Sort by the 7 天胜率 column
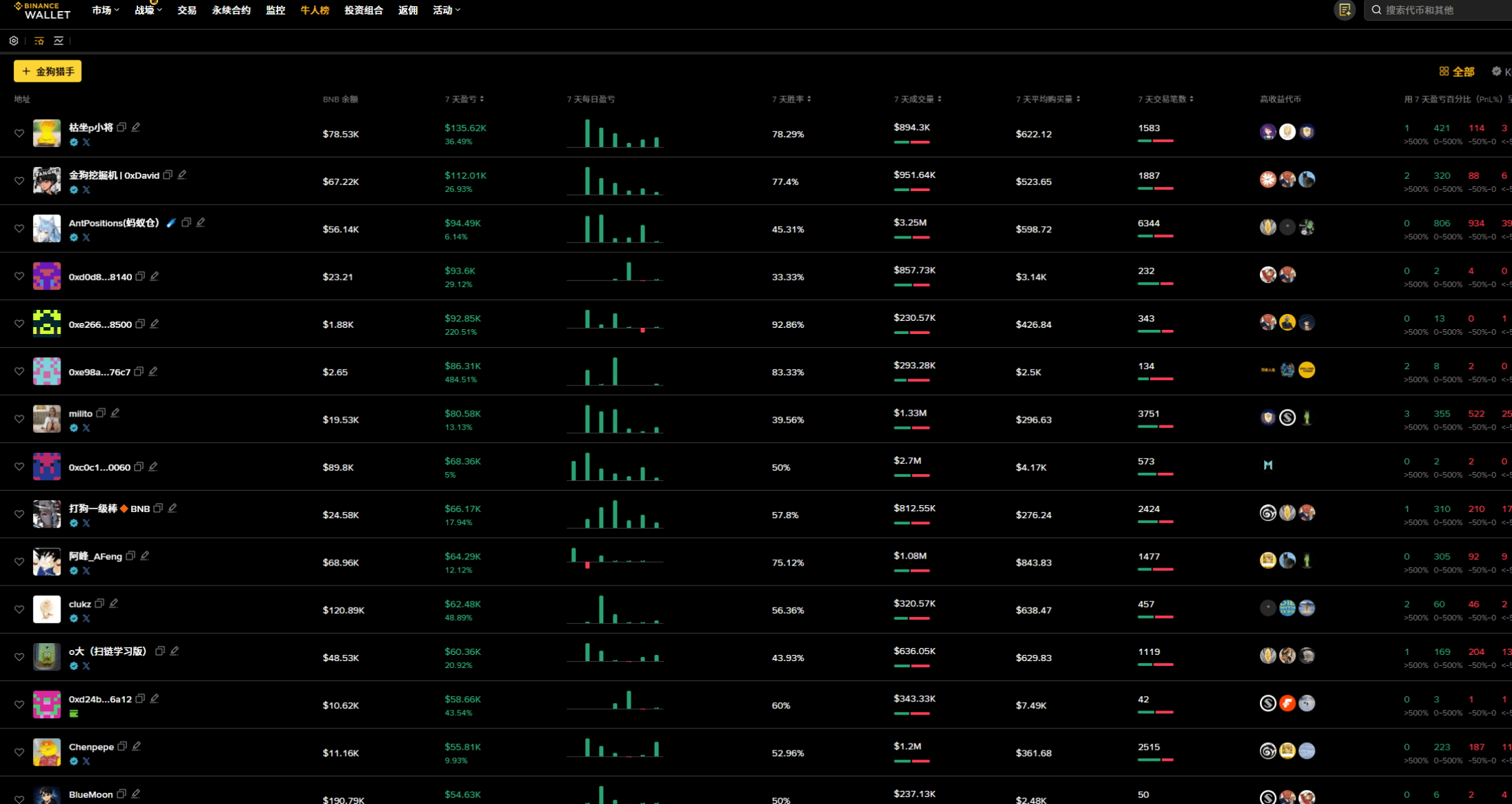The width and height of the screenshot is (1512, 804). coord(791,100)
